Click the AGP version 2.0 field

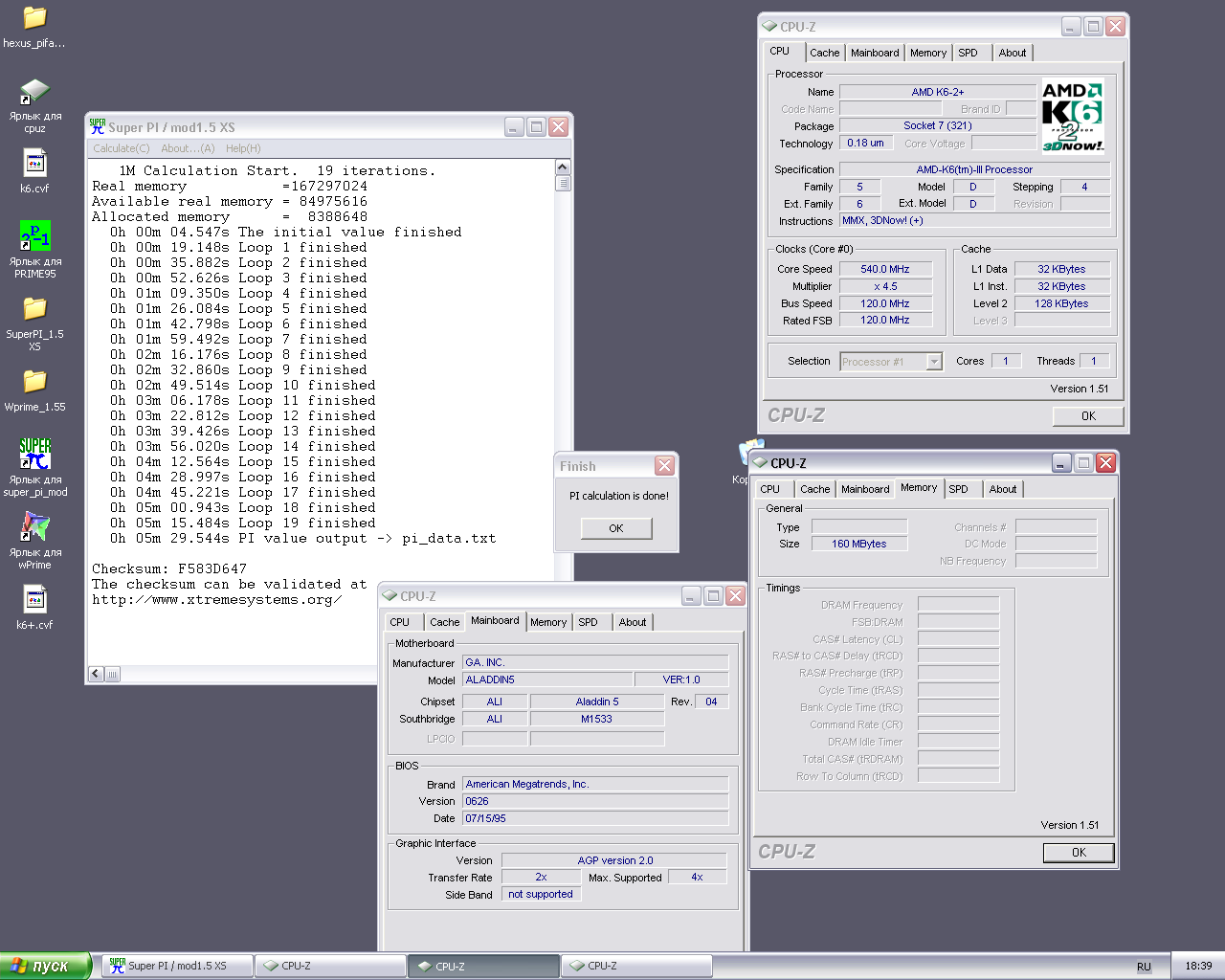click(x=614, y=860)
